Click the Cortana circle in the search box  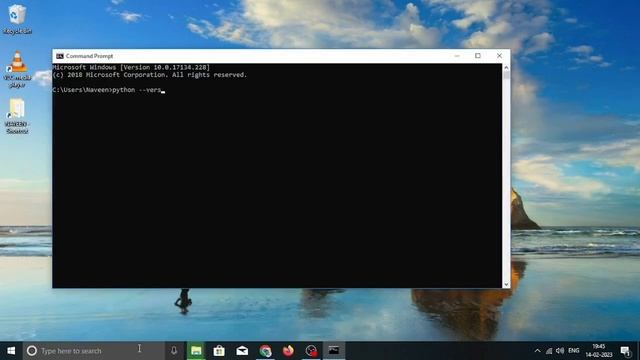32,351
